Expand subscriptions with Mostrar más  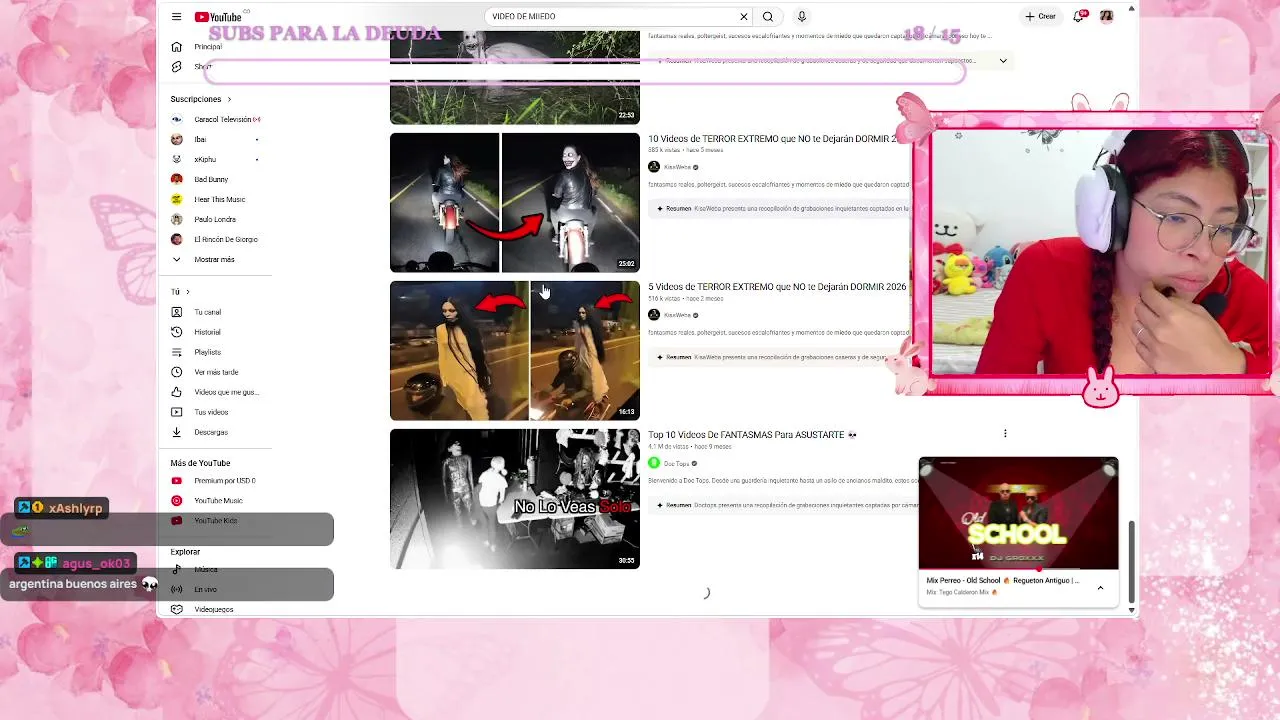(x=215, y=259)
